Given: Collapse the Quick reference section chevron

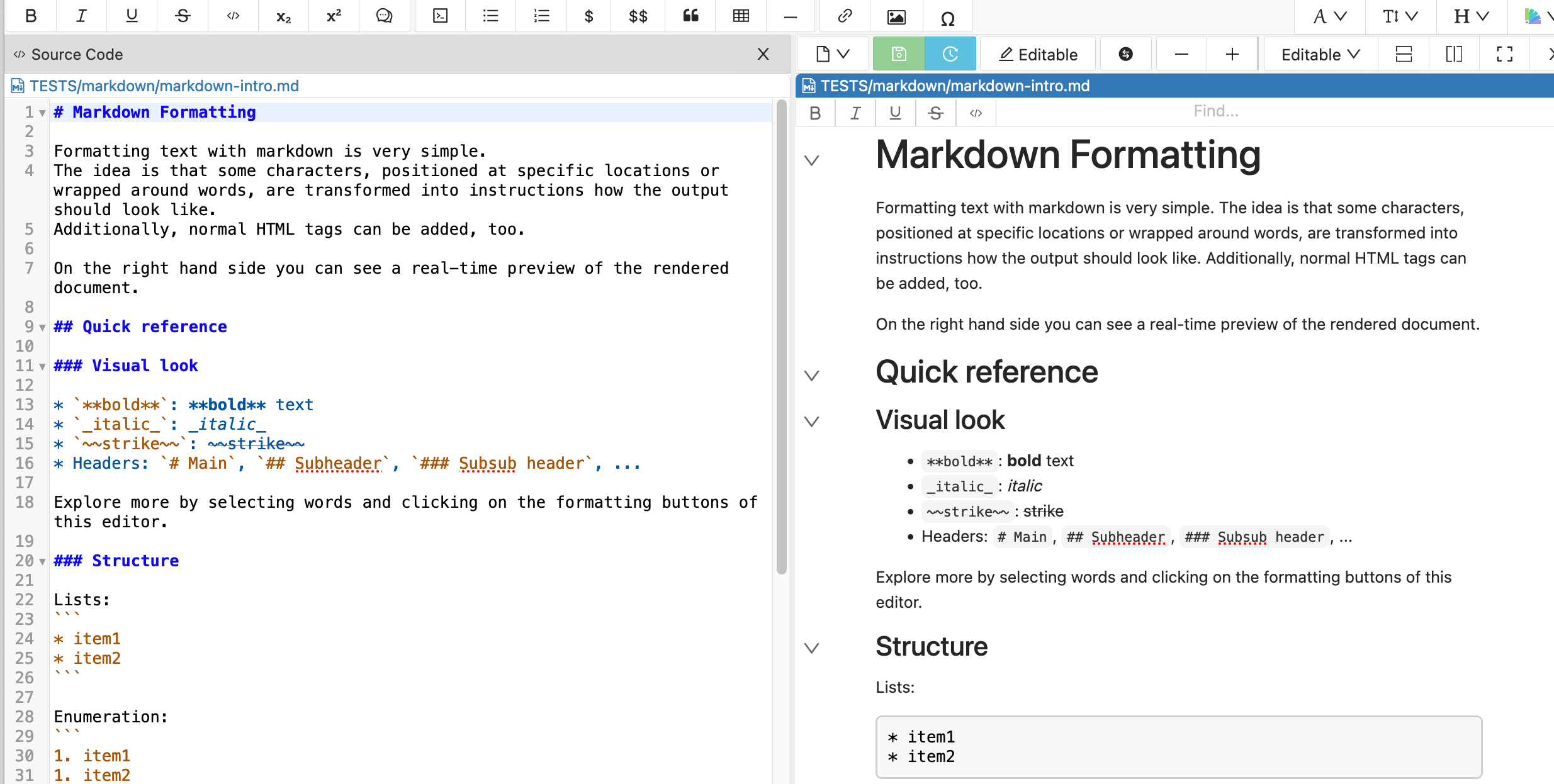Looking at the screenshot, I should tap(812, 376).
